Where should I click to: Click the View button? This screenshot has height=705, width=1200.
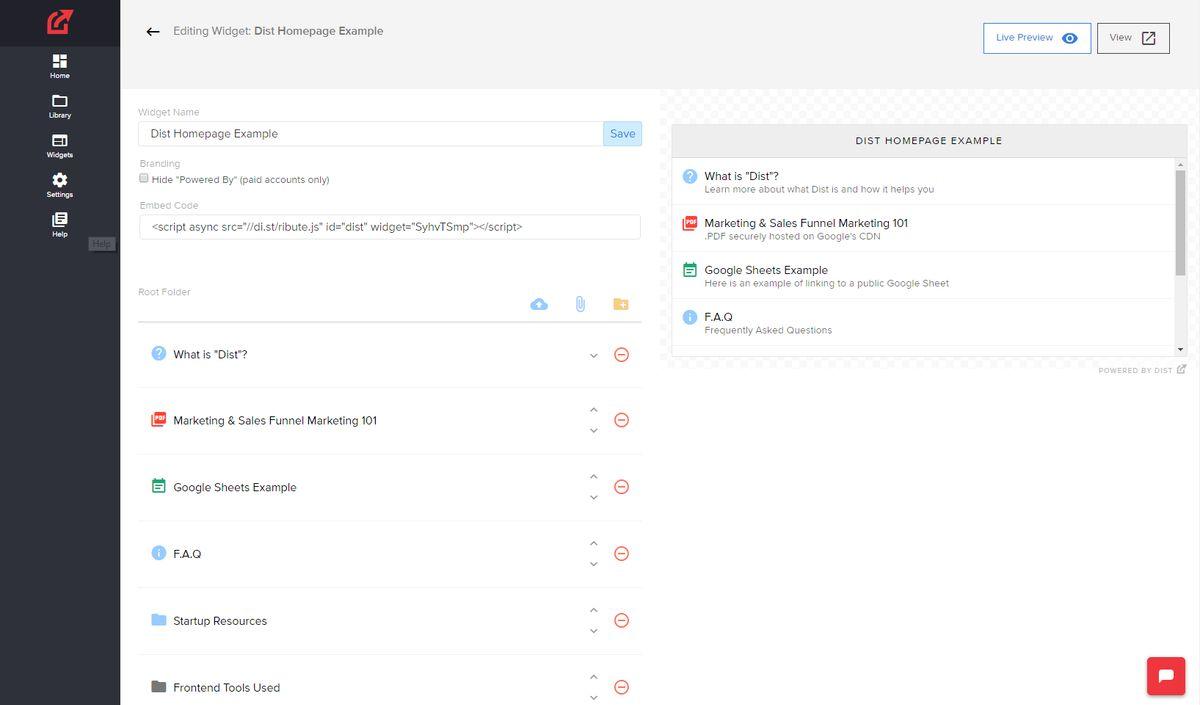(x=1133, y=38)
